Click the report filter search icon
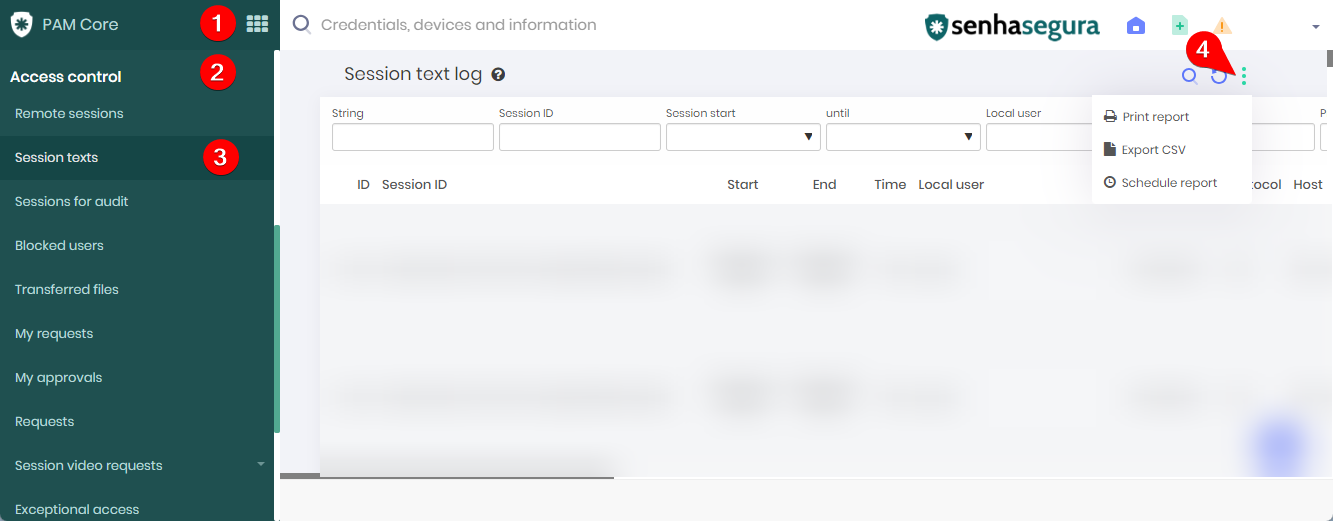Screen dimensions: 1333x521 pyautogui.click(x=1189, y=75)
